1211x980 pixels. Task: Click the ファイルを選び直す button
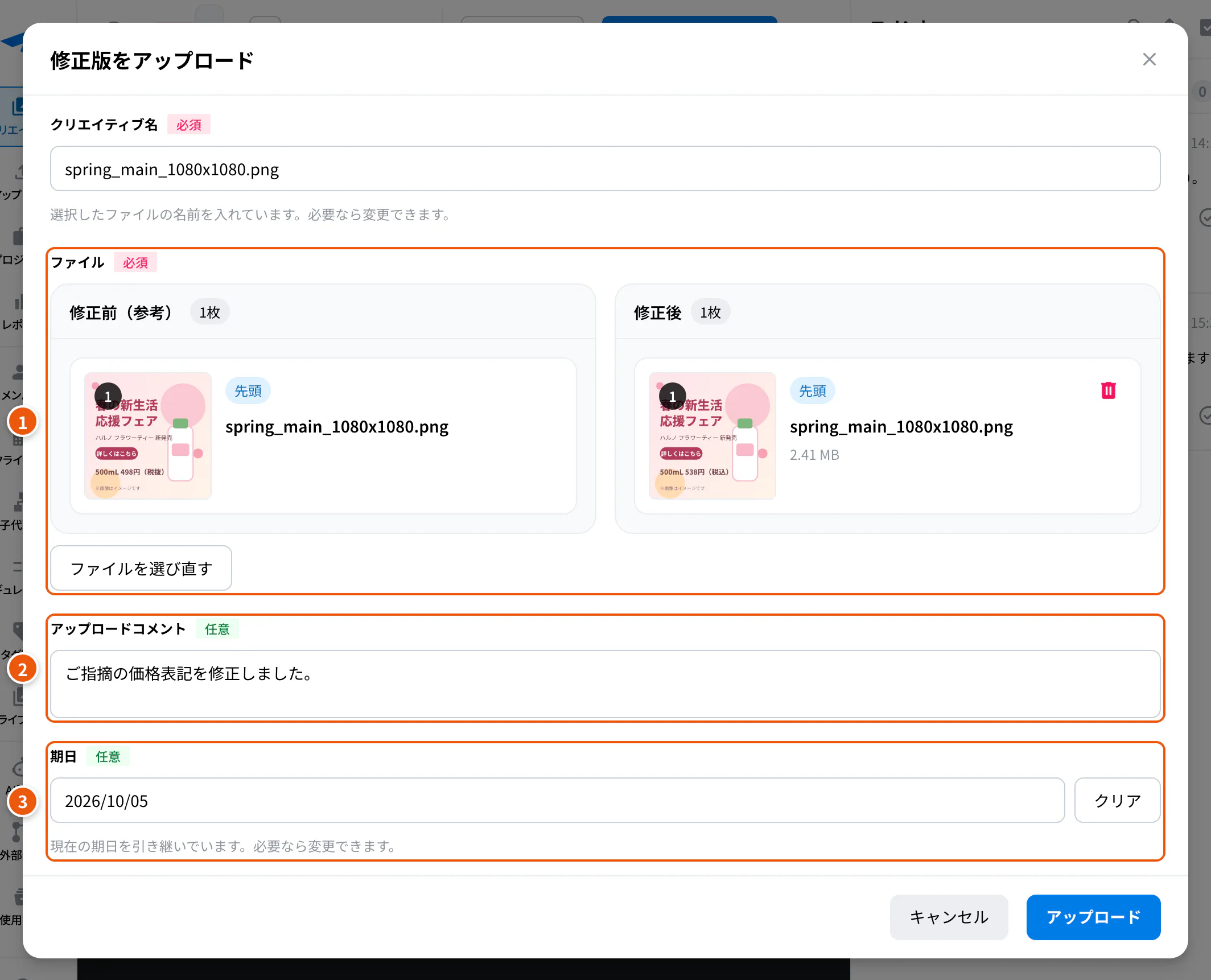point(141,568)
